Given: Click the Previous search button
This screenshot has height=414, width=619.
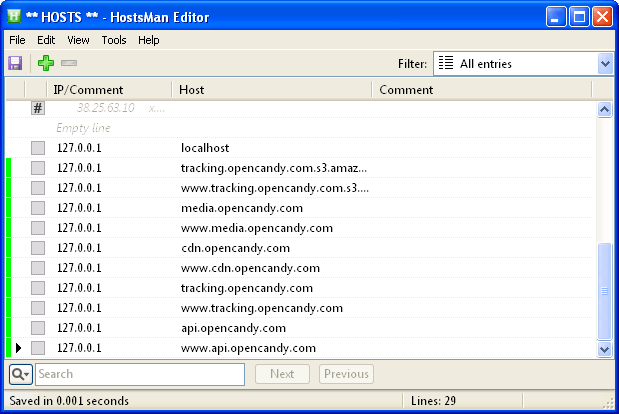Looking at the screenshot, I should [346, 374].
